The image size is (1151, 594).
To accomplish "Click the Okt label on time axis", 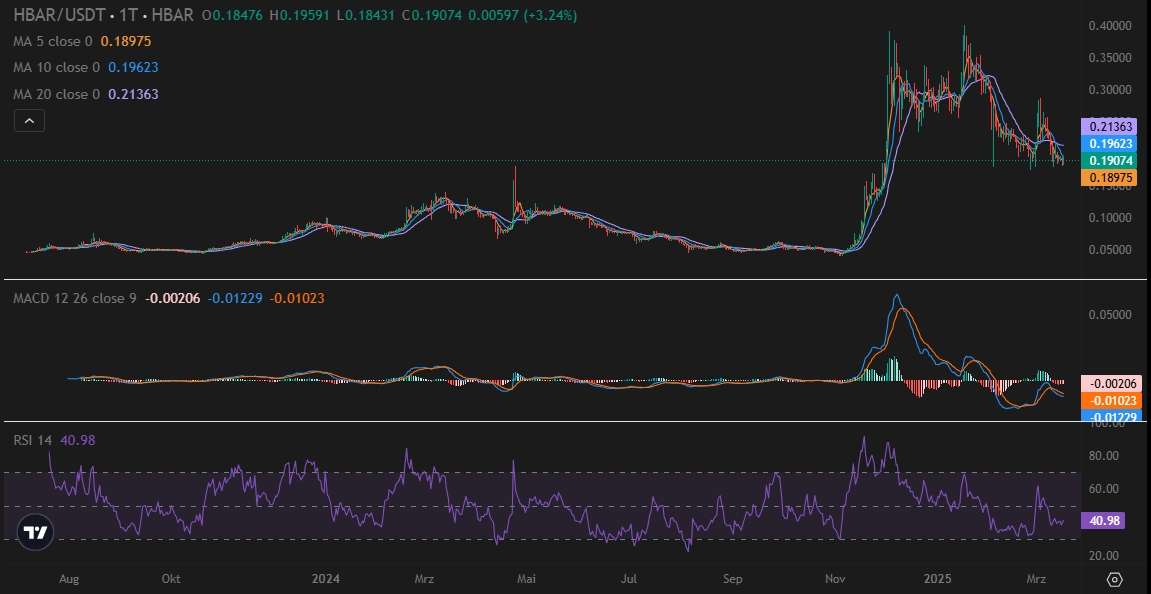I will (171, 579).
